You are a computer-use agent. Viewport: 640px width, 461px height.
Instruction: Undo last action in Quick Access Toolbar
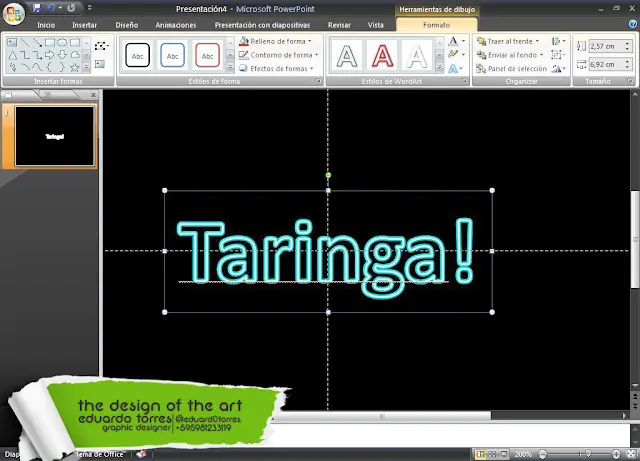pyautogui.click(x=51, y=8)
